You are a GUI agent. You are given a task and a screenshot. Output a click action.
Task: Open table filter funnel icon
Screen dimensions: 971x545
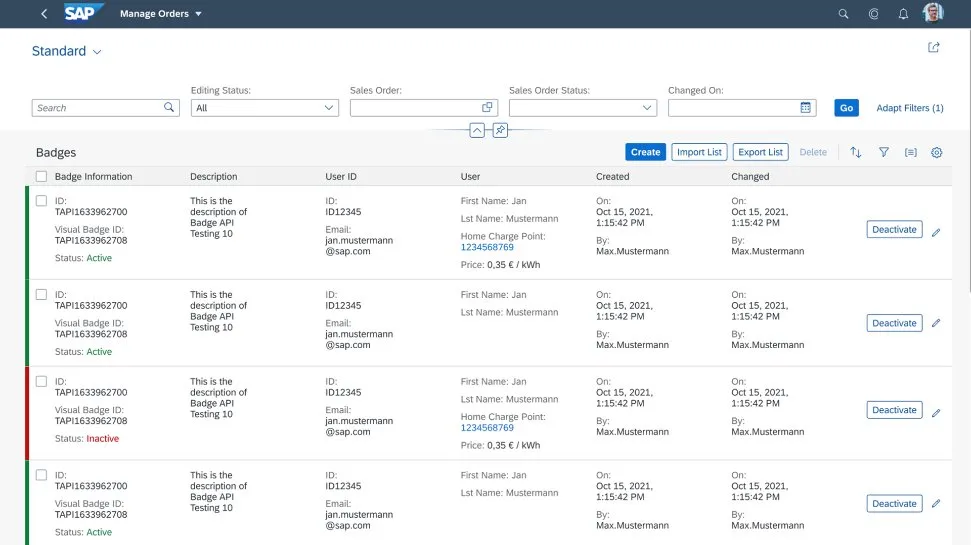tap(884, 152)
